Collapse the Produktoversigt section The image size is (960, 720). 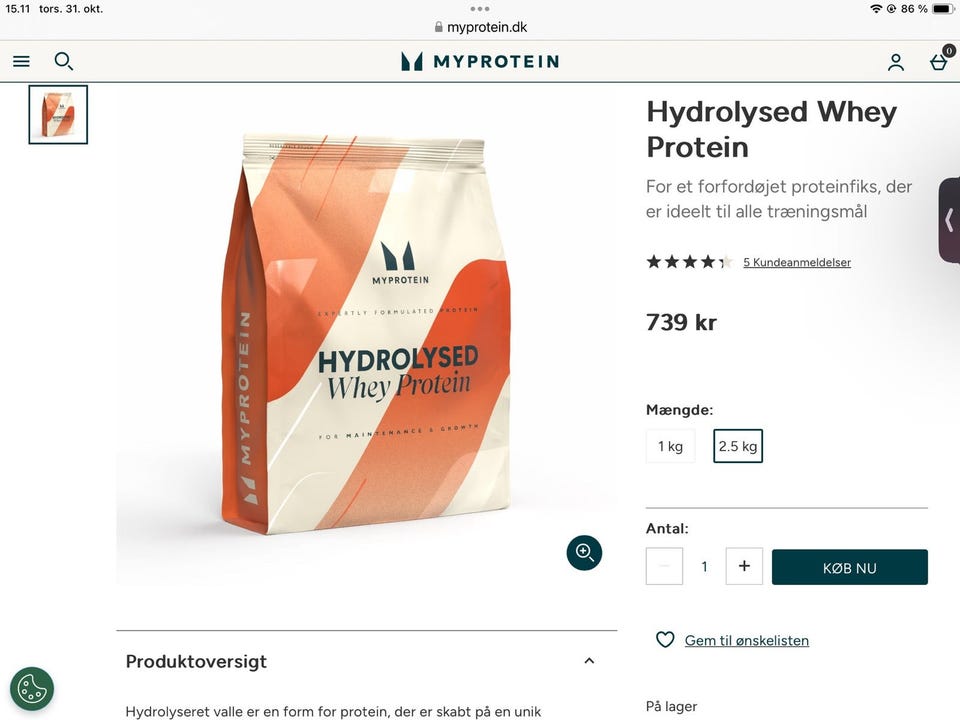click(589, 661)
